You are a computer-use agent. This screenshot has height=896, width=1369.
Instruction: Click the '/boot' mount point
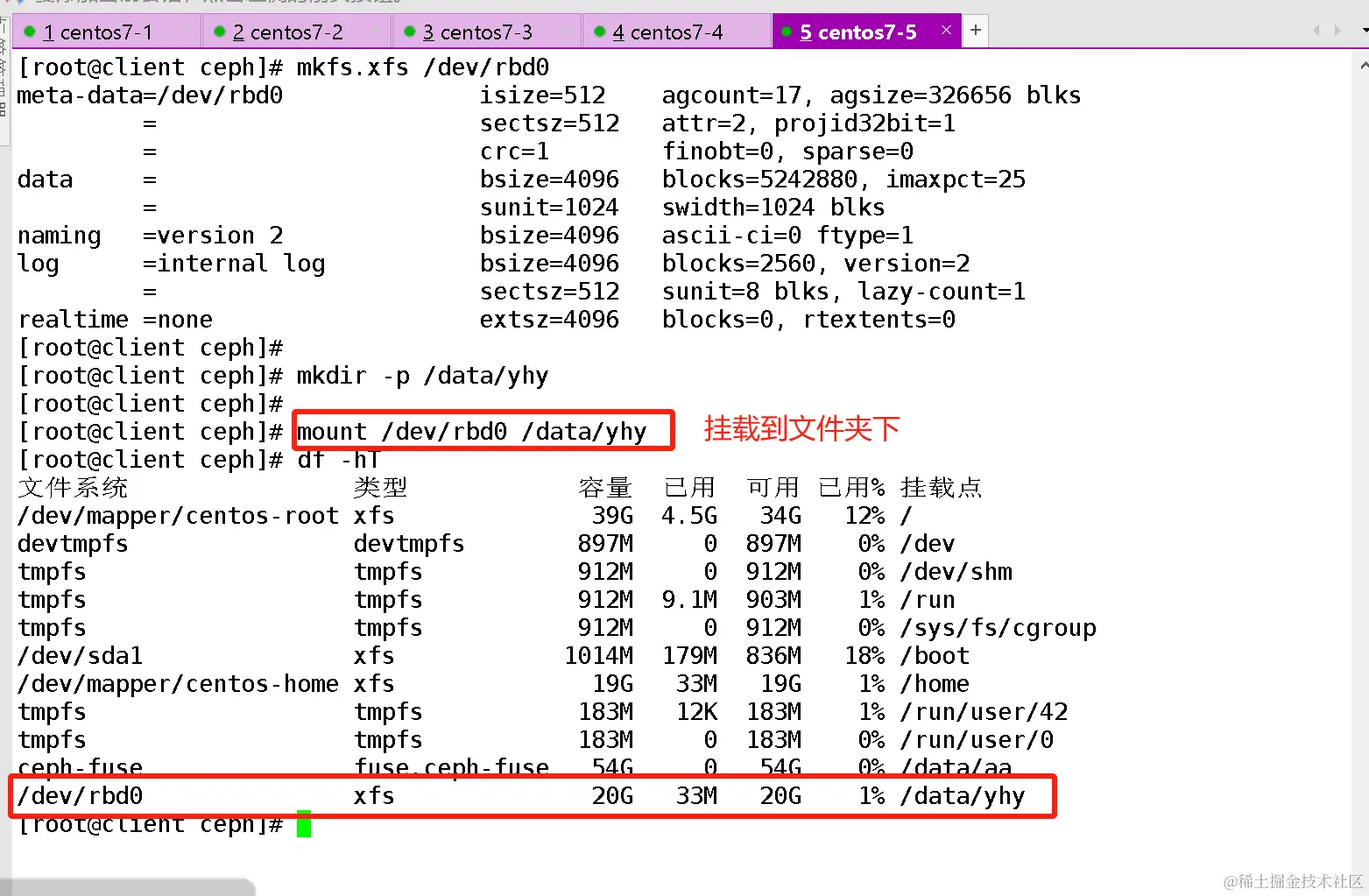[935, 656]
